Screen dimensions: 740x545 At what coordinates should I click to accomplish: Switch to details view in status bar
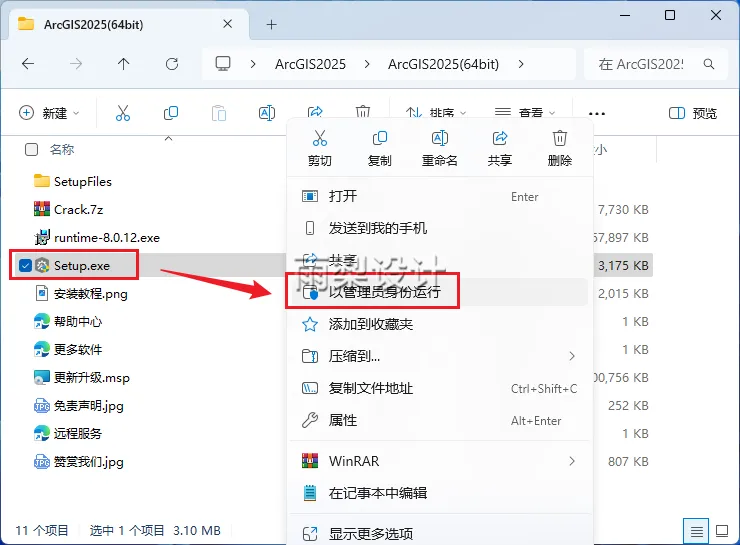click(696, 531)
